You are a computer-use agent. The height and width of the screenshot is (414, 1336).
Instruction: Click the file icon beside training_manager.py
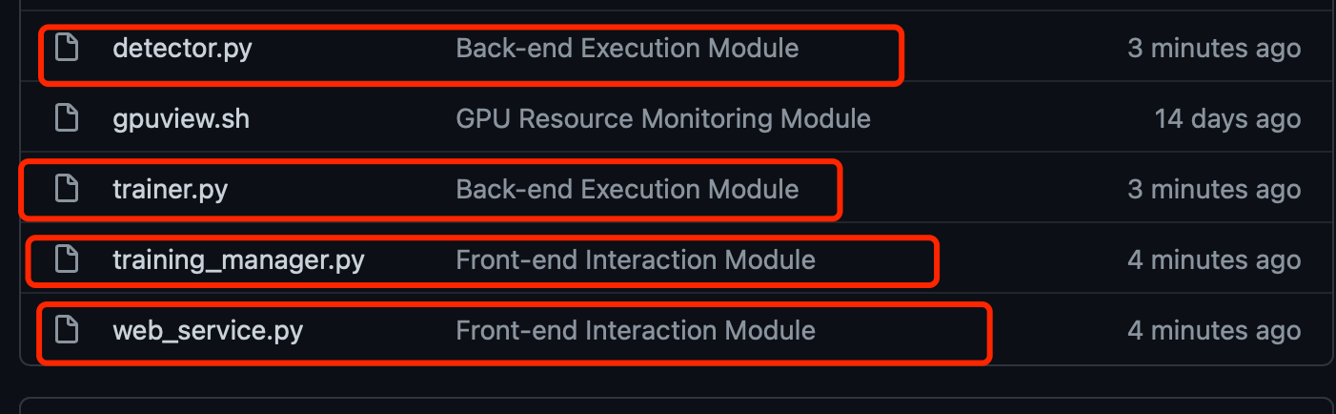pyautogui.click(x=66, y=260)
